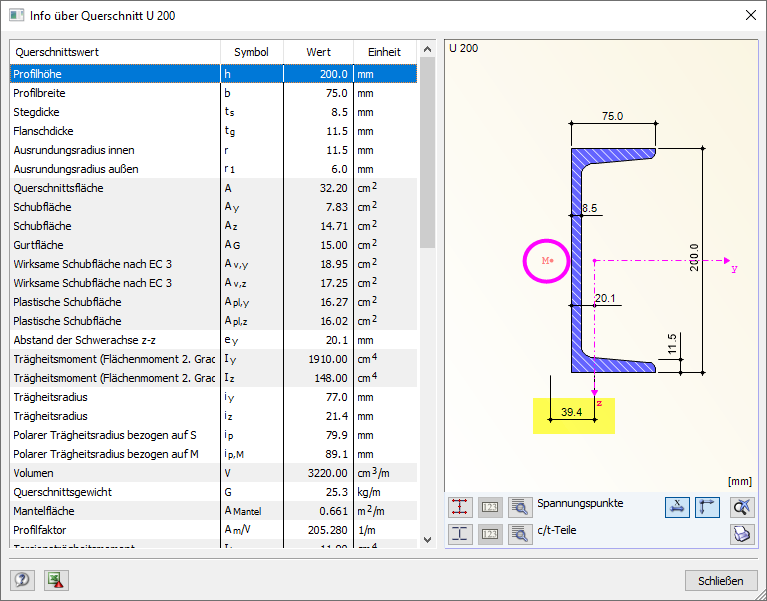Click the Querschnittswert column header

(x=115, y=52)
